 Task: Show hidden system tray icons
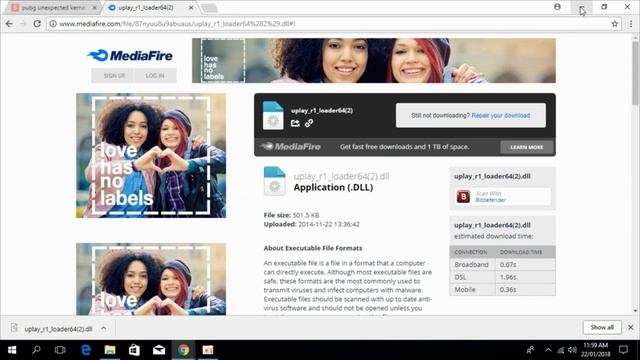point(548,350)
